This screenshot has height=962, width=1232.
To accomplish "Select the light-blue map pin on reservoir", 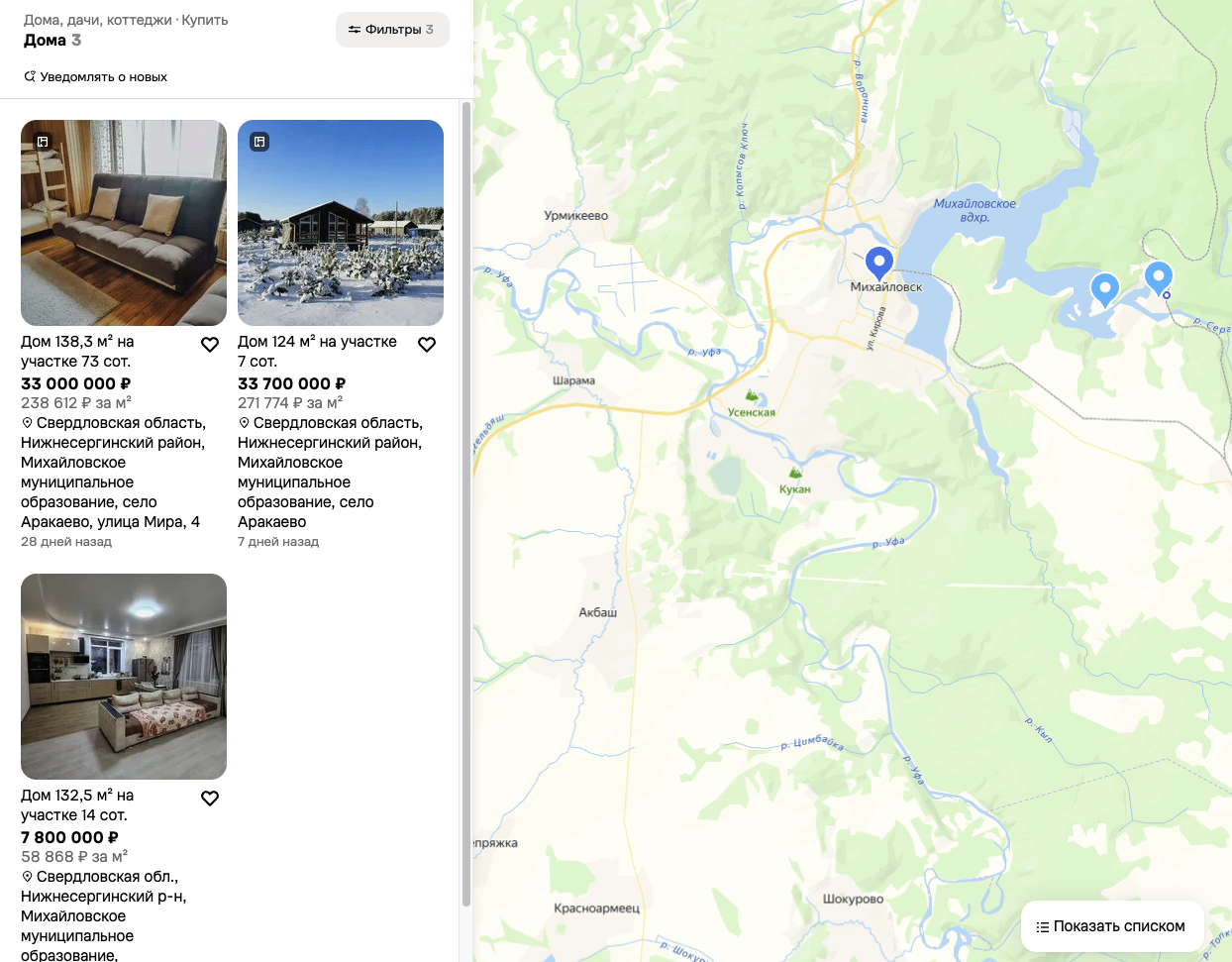I will (1104, 289).
